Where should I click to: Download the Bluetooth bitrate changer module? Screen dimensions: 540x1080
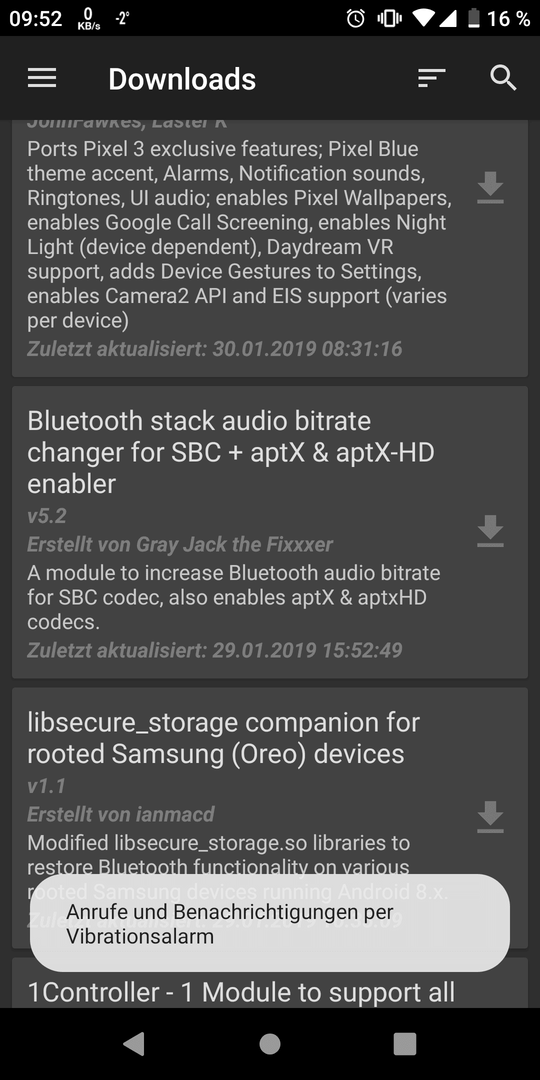click(490, 531)
